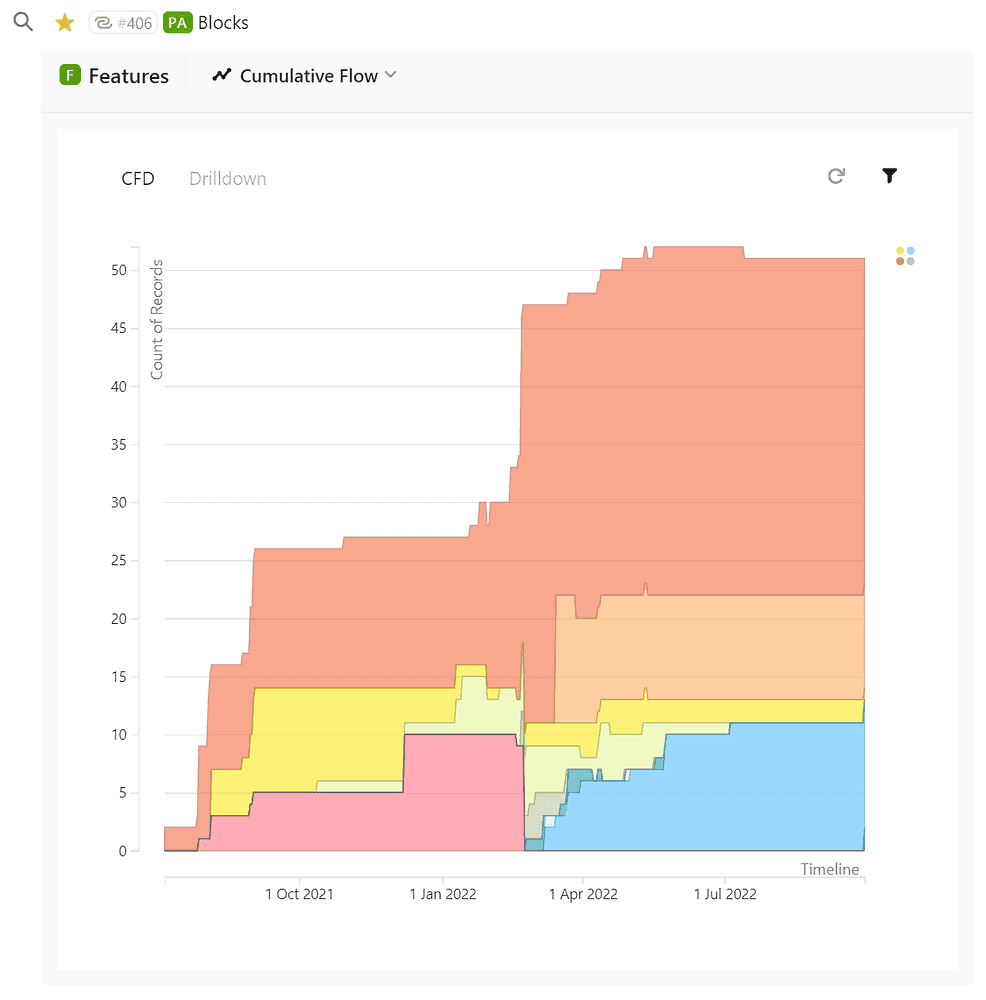This screenshot has width=986, height=1000.
Task: Click the Count of Records axis label
Action: [157, 320]
